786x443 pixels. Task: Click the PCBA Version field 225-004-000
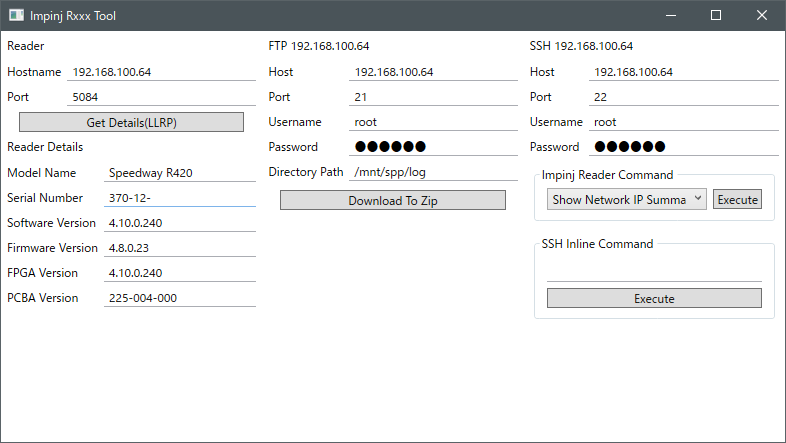coord(180,298)
